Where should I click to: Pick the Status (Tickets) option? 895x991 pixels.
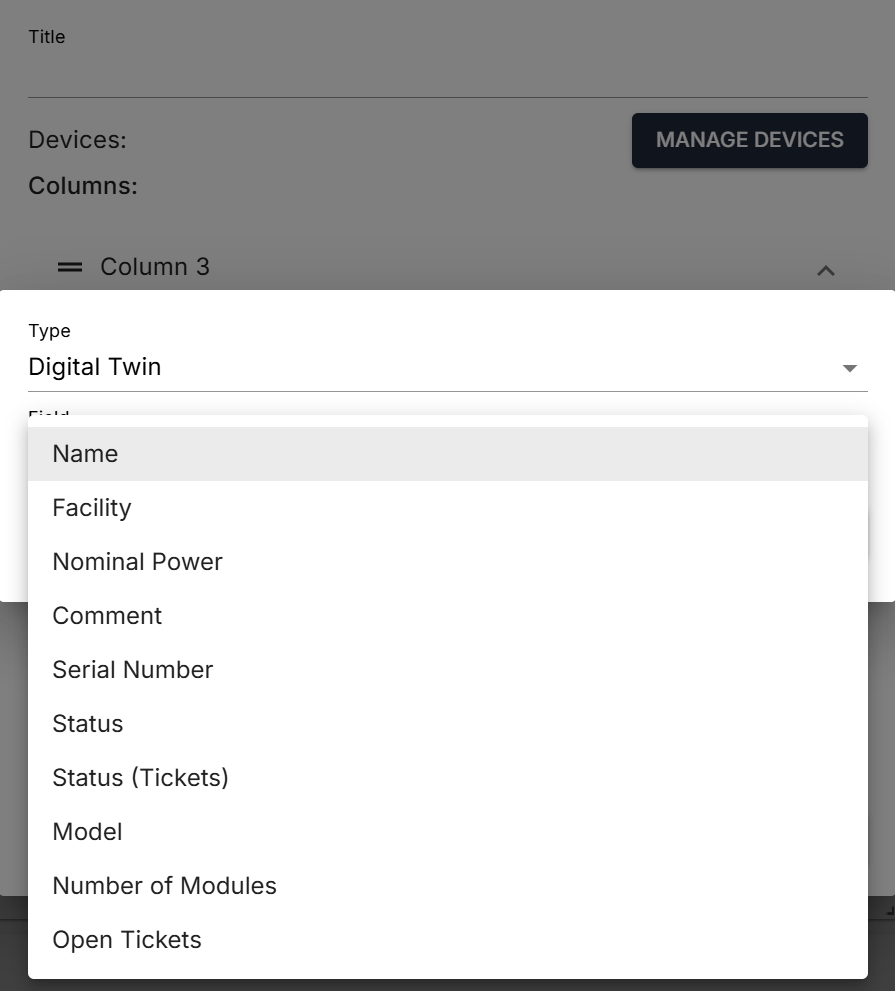[x=140, y=778]
